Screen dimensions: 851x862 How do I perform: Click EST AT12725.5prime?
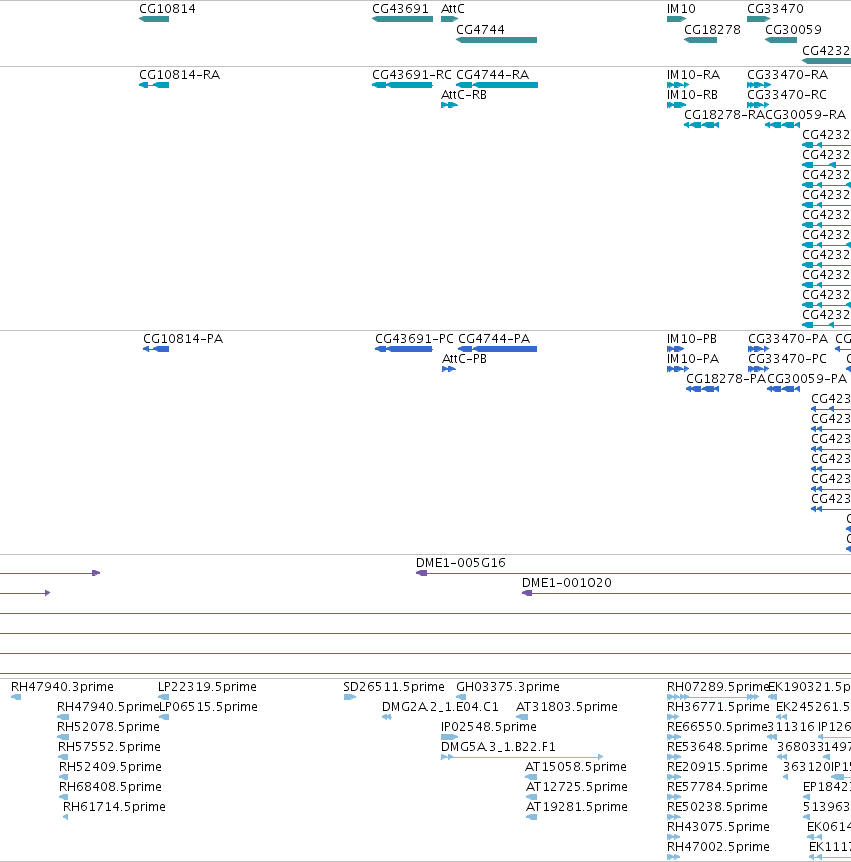click(x=532, y=797)
